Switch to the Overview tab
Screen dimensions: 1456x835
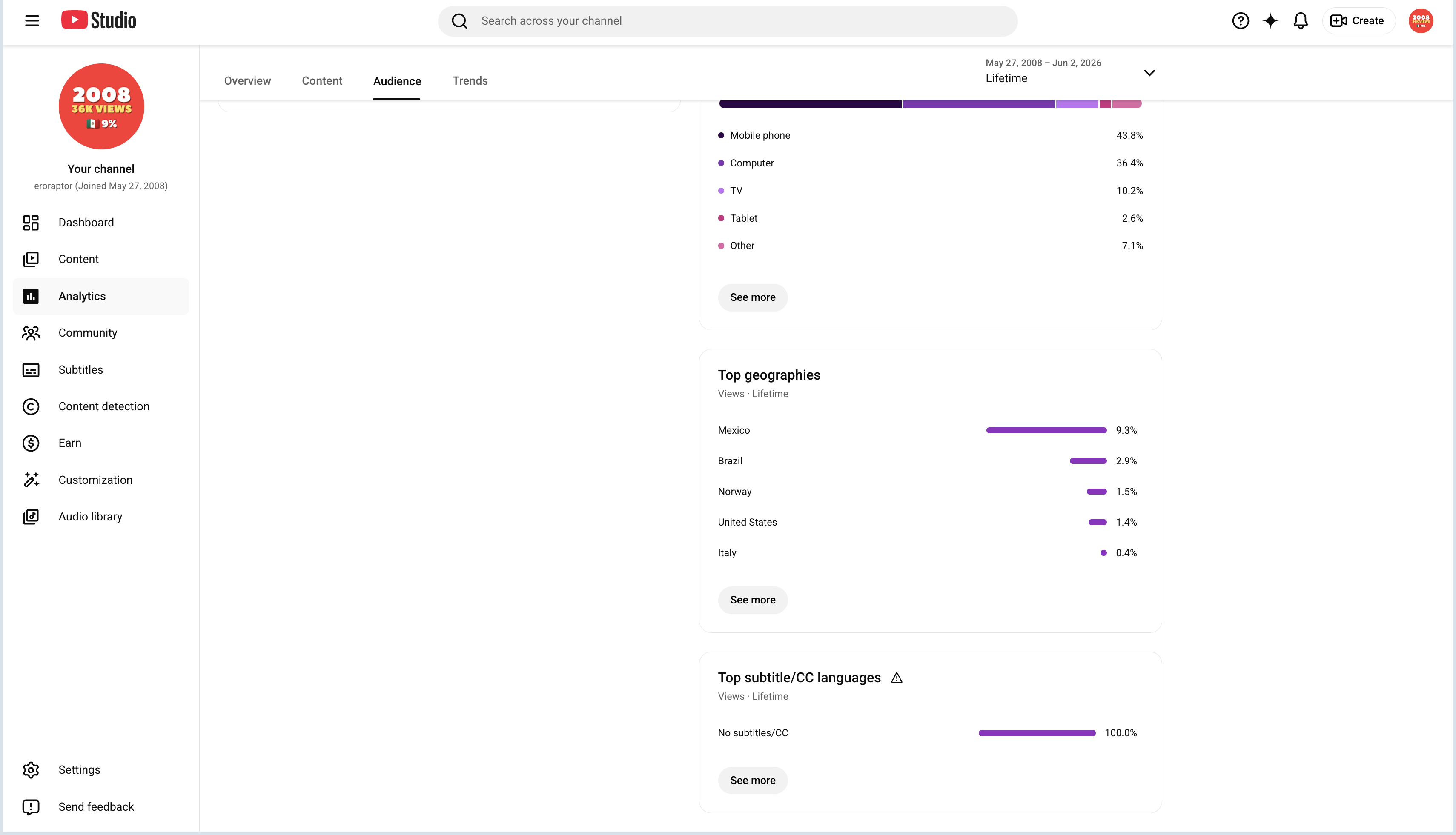pos(247,81)
